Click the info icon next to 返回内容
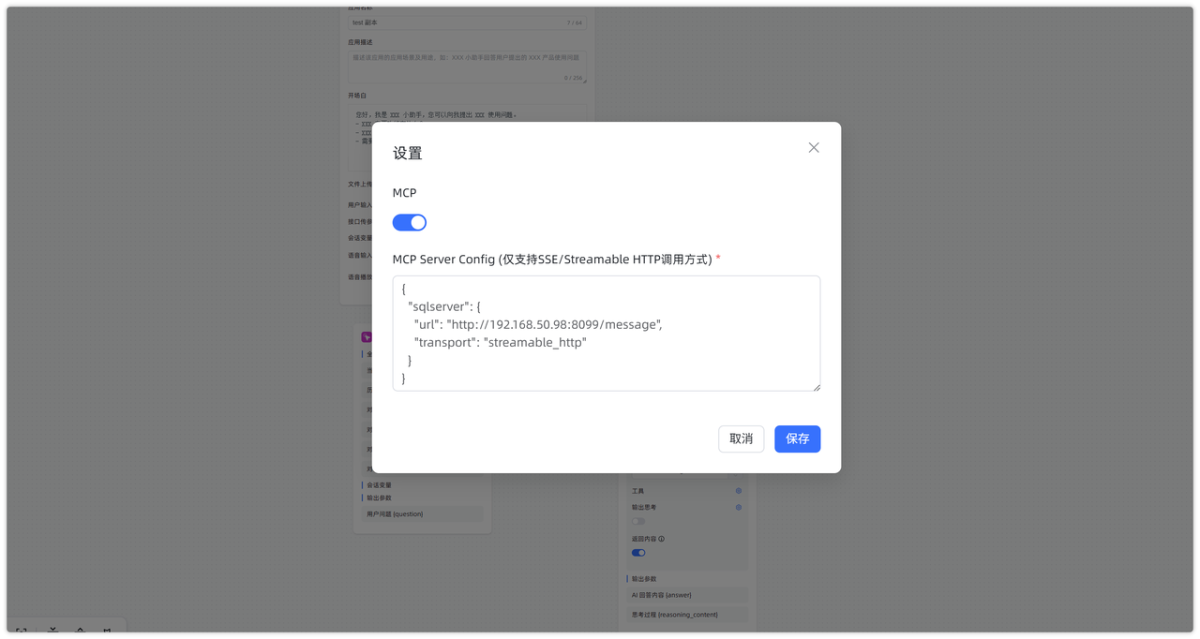 [660, 539]
